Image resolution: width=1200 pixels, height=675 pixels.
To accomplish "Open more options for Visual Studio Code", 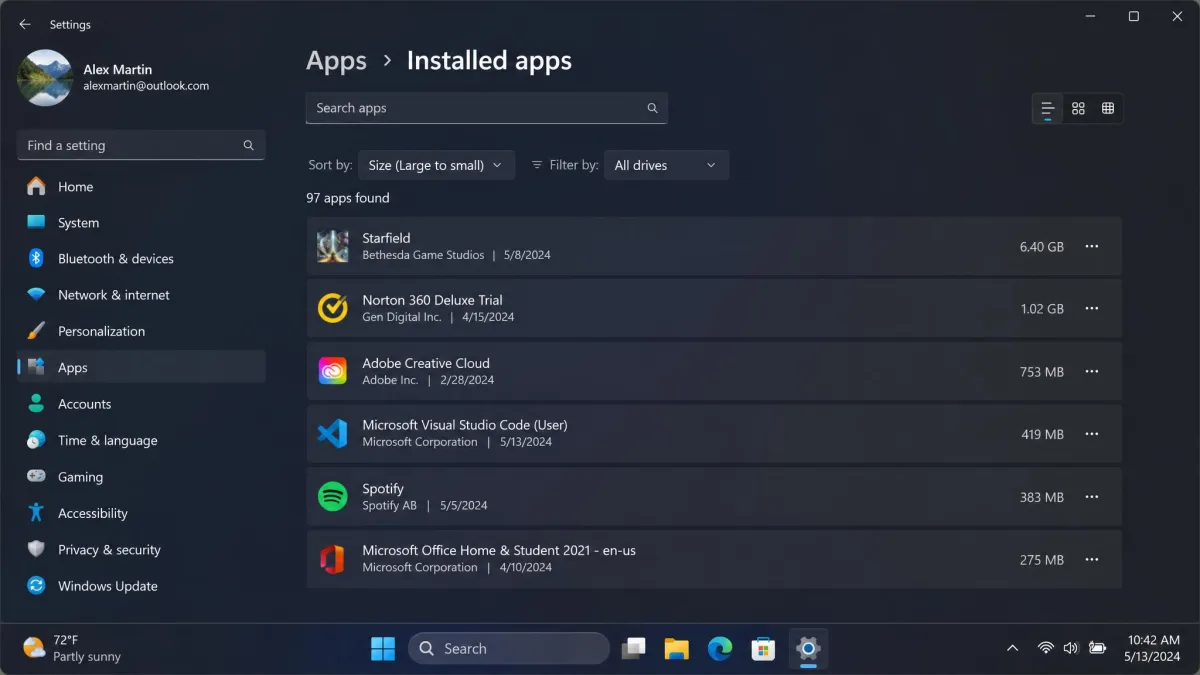I will (1092, 434).
